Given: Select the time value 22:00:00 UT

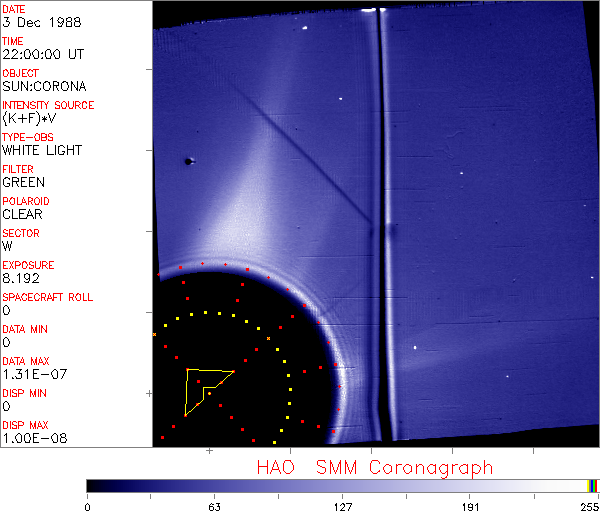Looking at the screenshot, I should (x=43, y=54).
